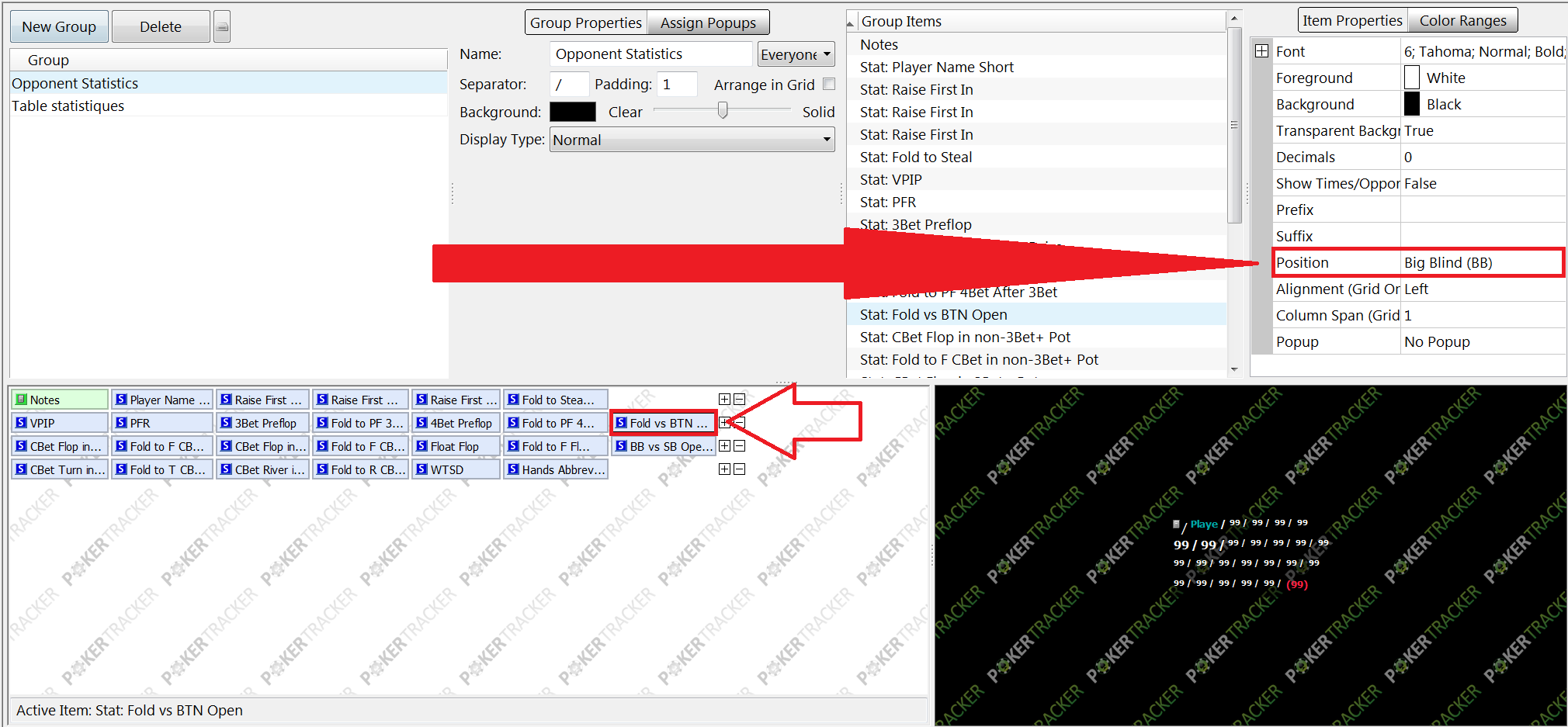The image size is (1568, 727).
Task: Click the plus icon beside BB vs SB Ope...
Action: [x=724, y=445]
